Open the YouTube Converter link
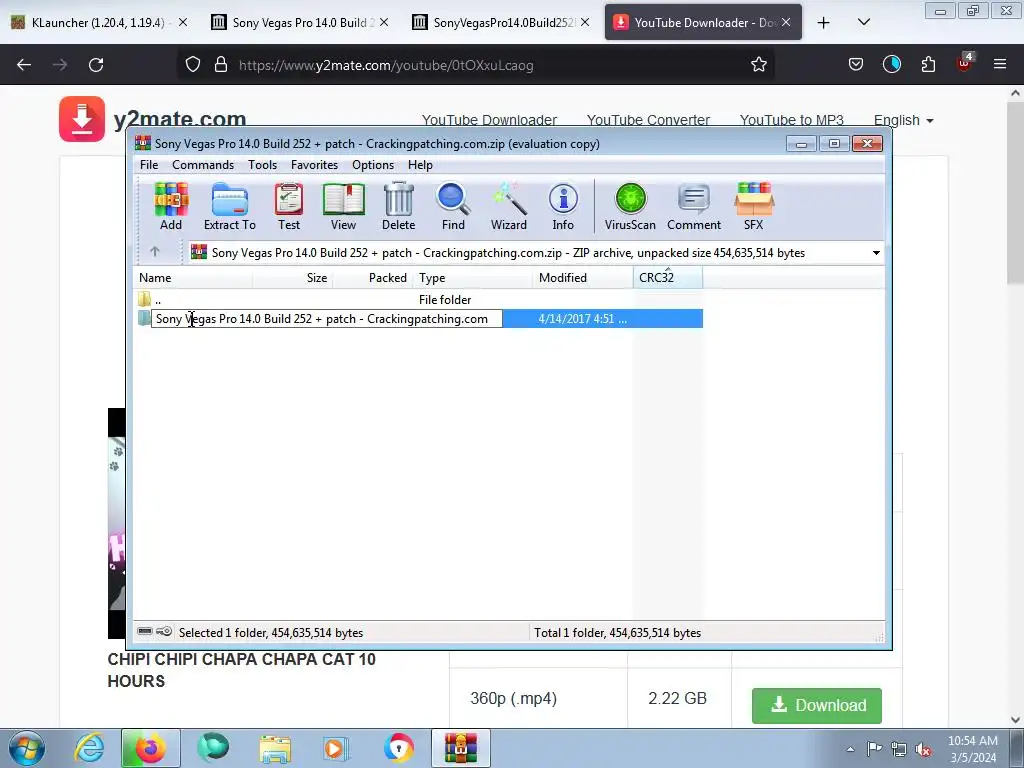 [648, 120]
